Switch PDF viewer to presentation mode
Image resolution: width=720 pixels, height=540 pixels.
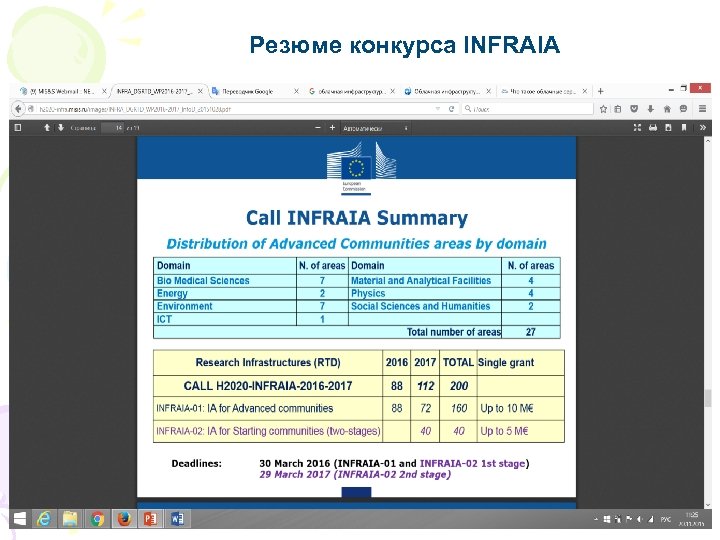pos(637,128)
